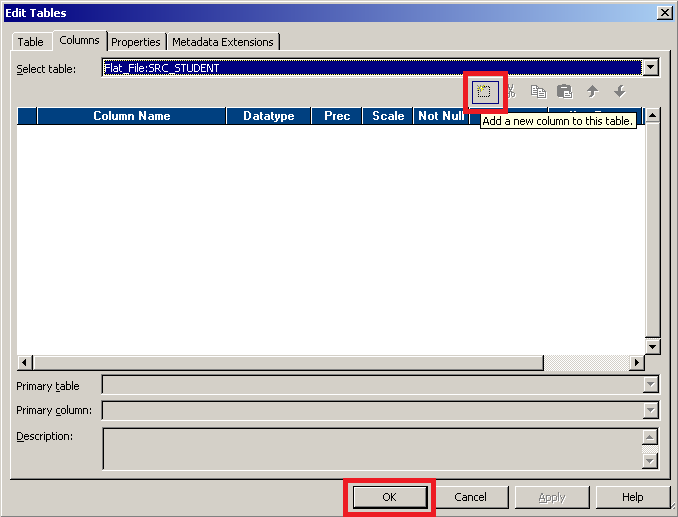Click the Add new column icon

(485, 92)
